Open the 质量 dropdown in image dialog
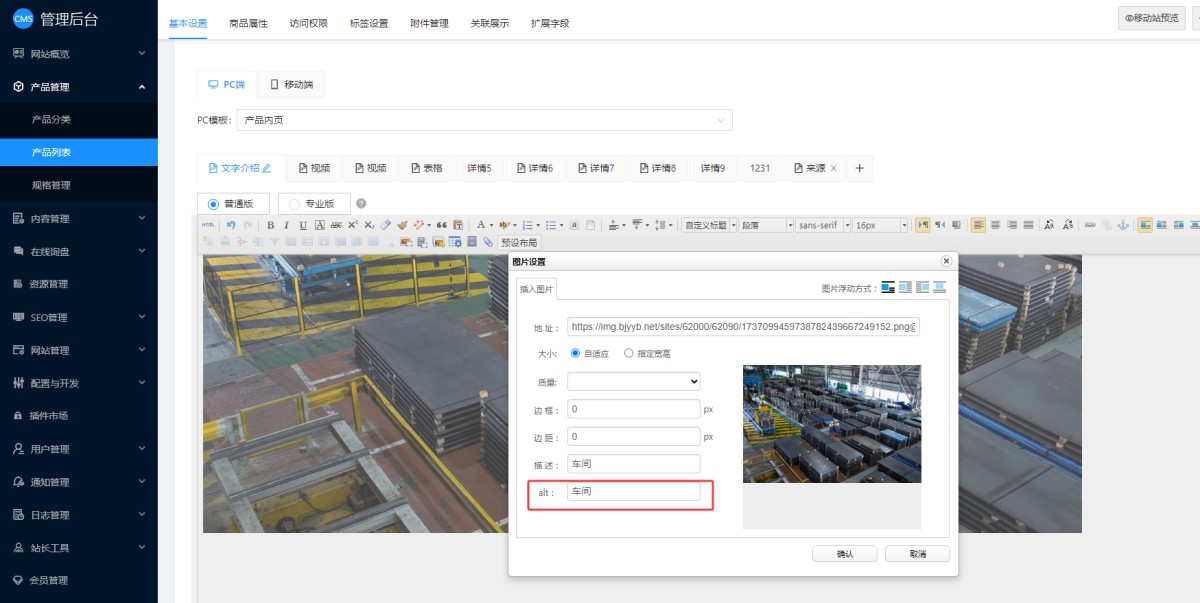Screen dimensions: 1200x603 (x=633, y=381)
